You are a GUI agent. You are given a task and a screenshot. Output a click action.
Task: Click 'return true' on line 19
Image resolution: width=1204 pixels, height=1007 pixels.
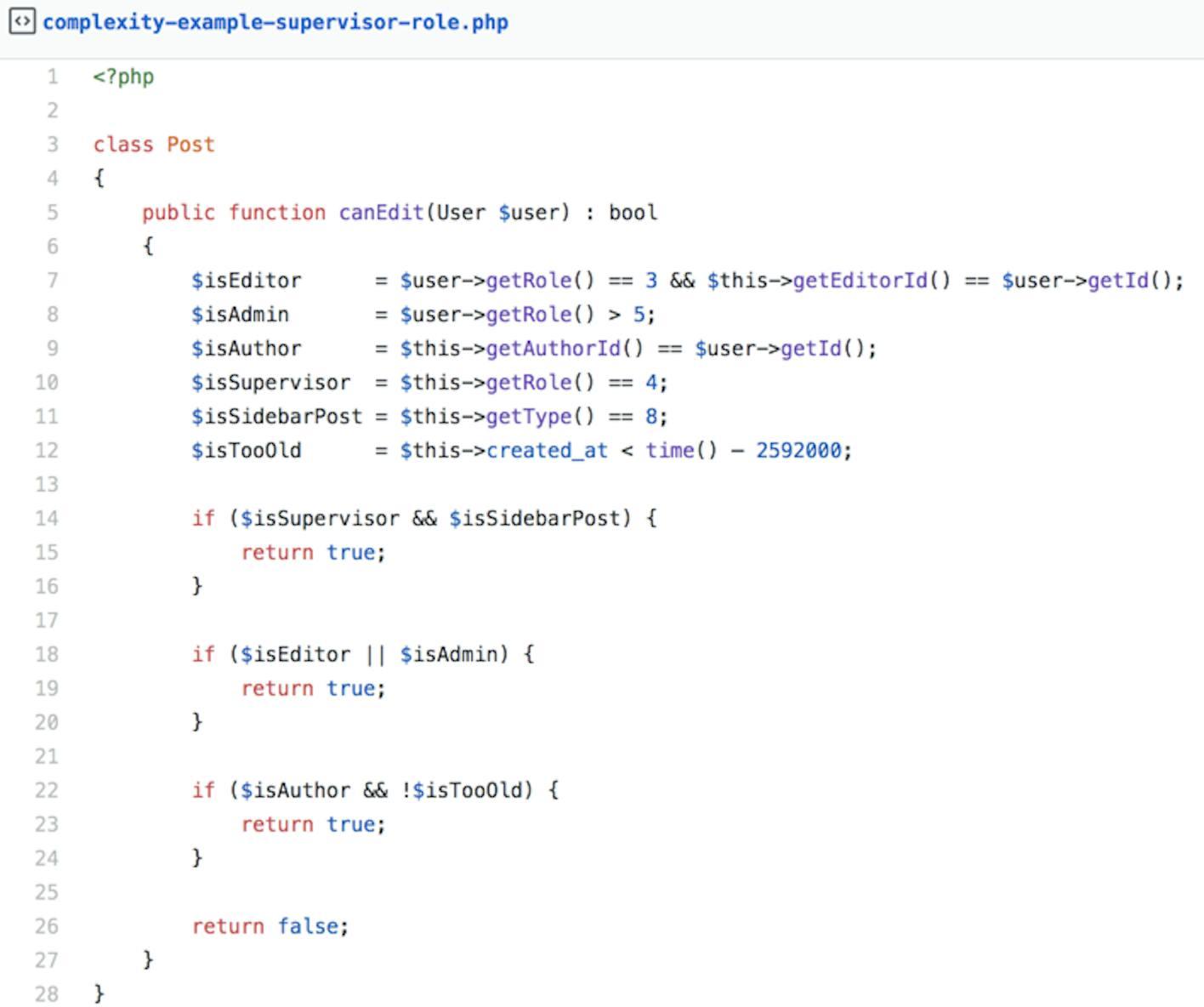pyautogui.click(x=308, y=689)
